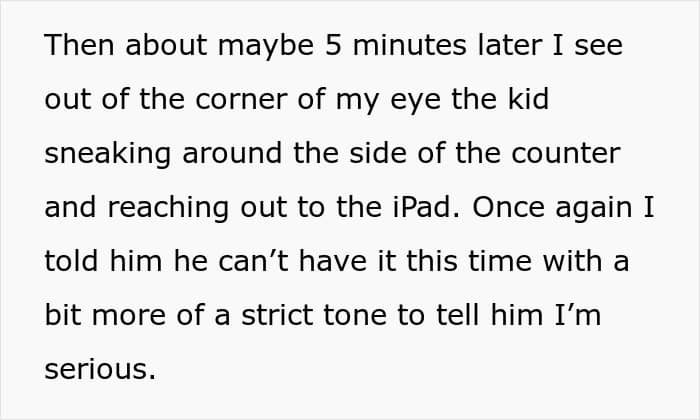700x420 pixels.
Task: Click on the word "Once"
Action: point(506,207)
